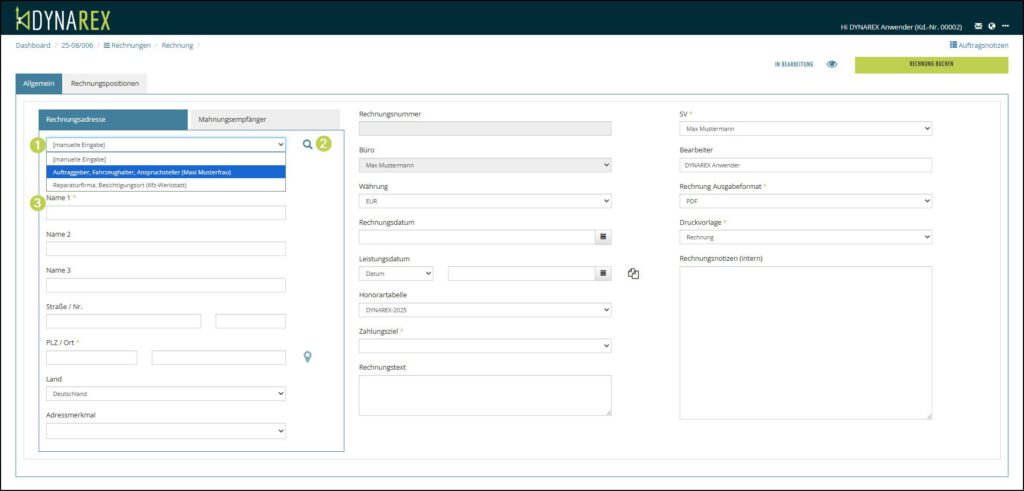Click the copy date icon next to Leistungsdatum
Screen dimensions: 1024x491
coord(633,273)
